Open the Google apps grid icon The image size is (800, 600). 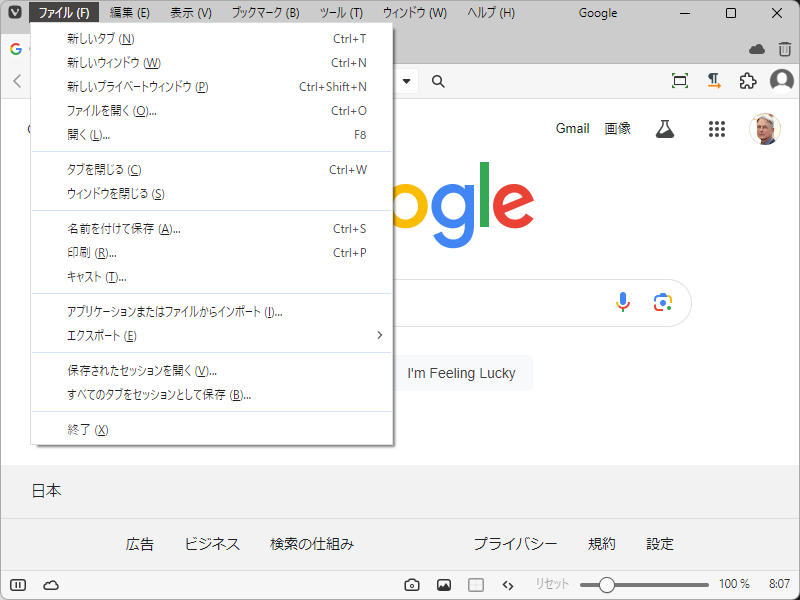click(x=717, y=128)
